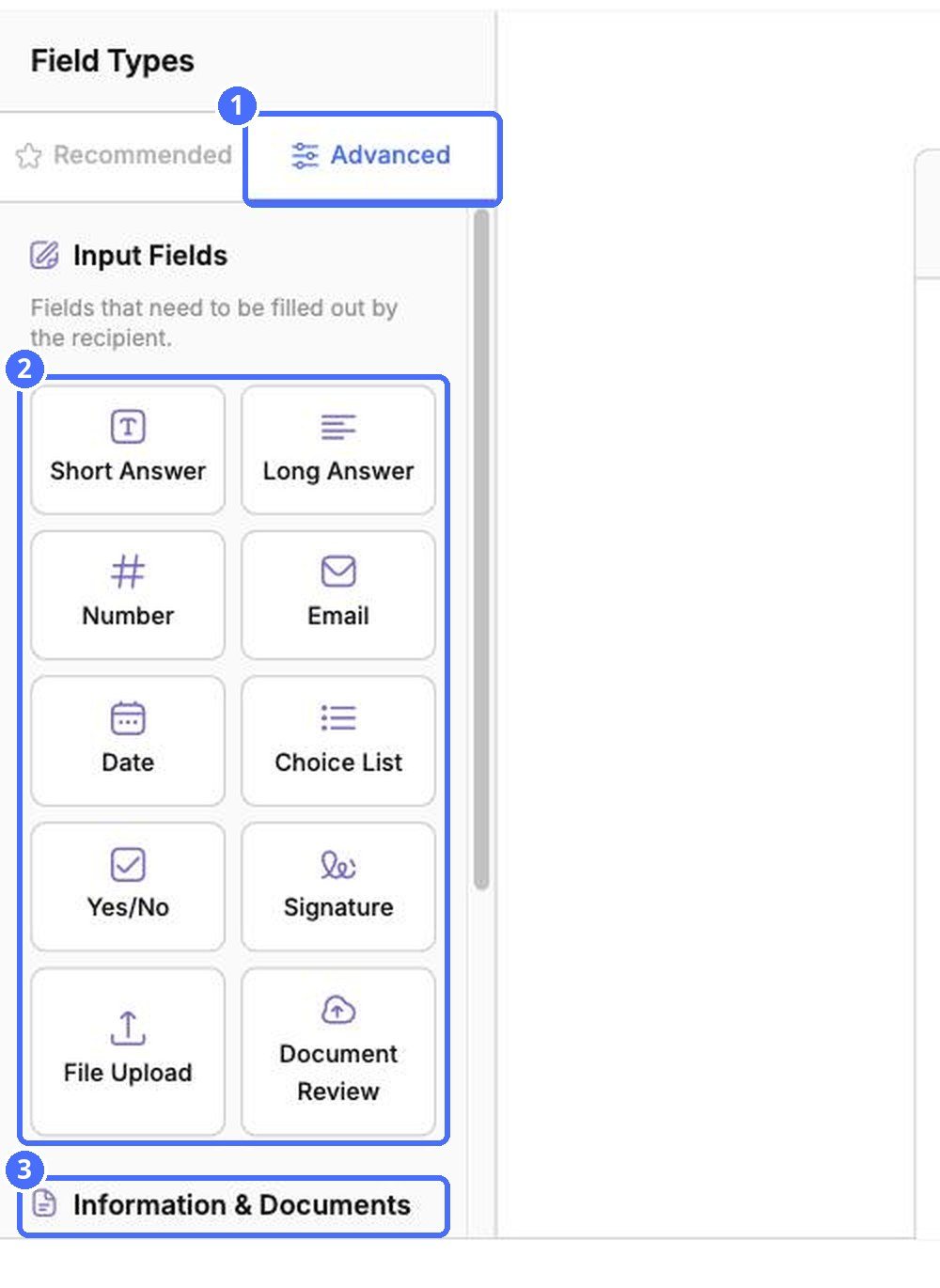
Task: Insert the Yes/No checkbox icon
Action: tap(128, 864)
